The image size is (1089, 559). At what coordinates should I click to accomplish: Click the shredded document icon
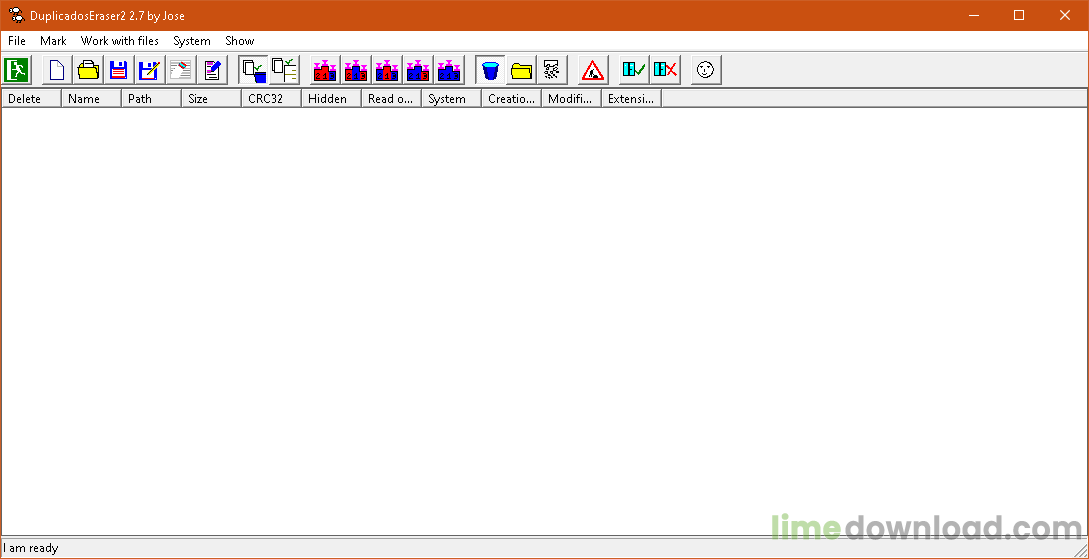pos(552,70)
